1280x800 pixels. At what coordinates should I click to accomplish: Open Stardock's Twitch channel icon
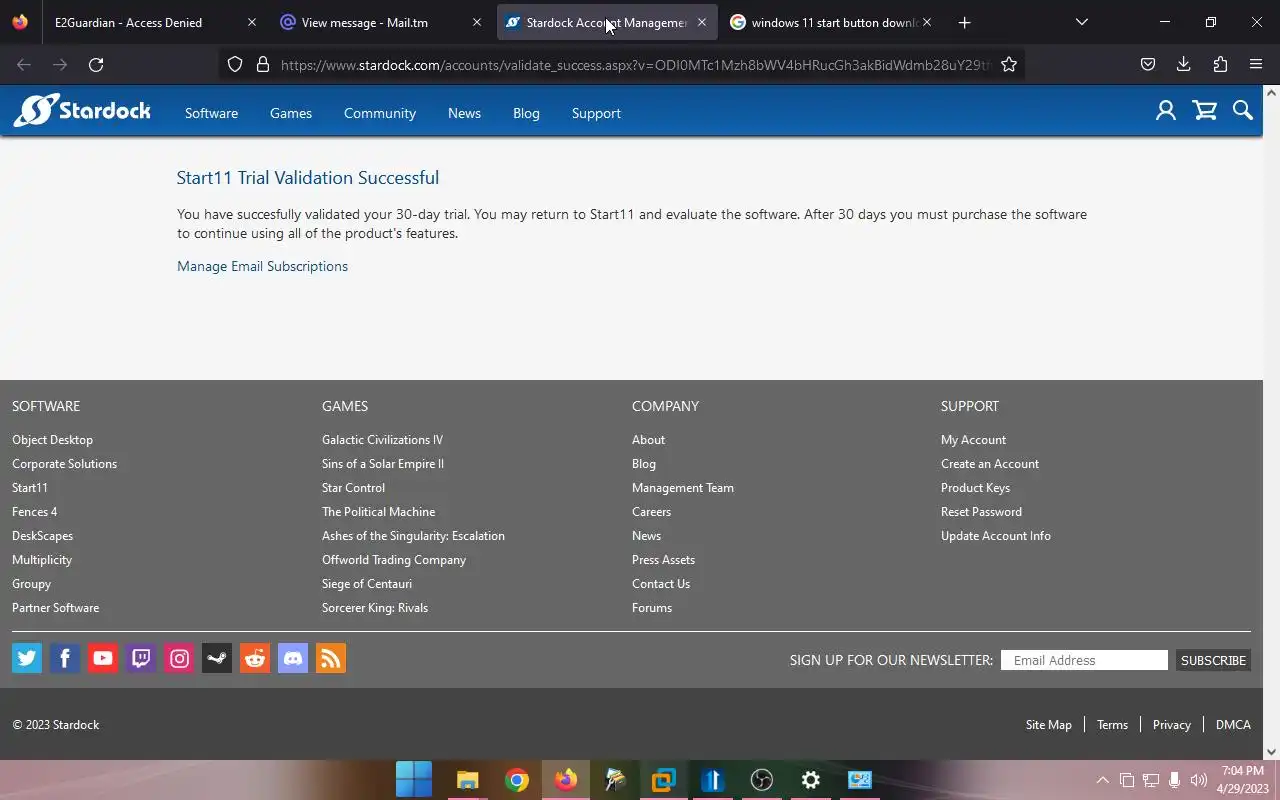141,658
